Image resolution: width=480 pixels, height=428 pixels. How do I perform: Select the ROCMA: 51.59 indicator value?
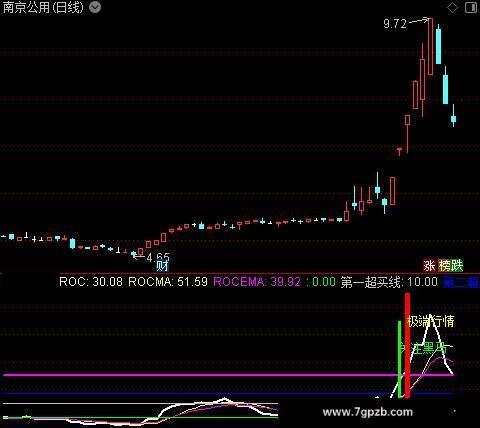(x=168, y=282)
